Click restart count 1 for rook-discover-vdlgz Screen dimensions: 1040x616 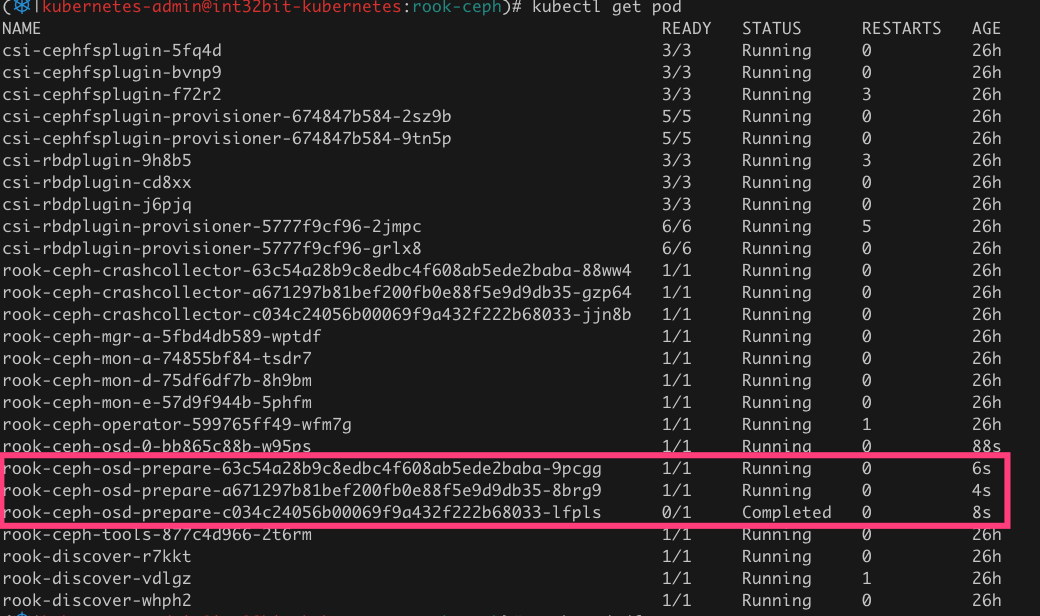point(866,578)
